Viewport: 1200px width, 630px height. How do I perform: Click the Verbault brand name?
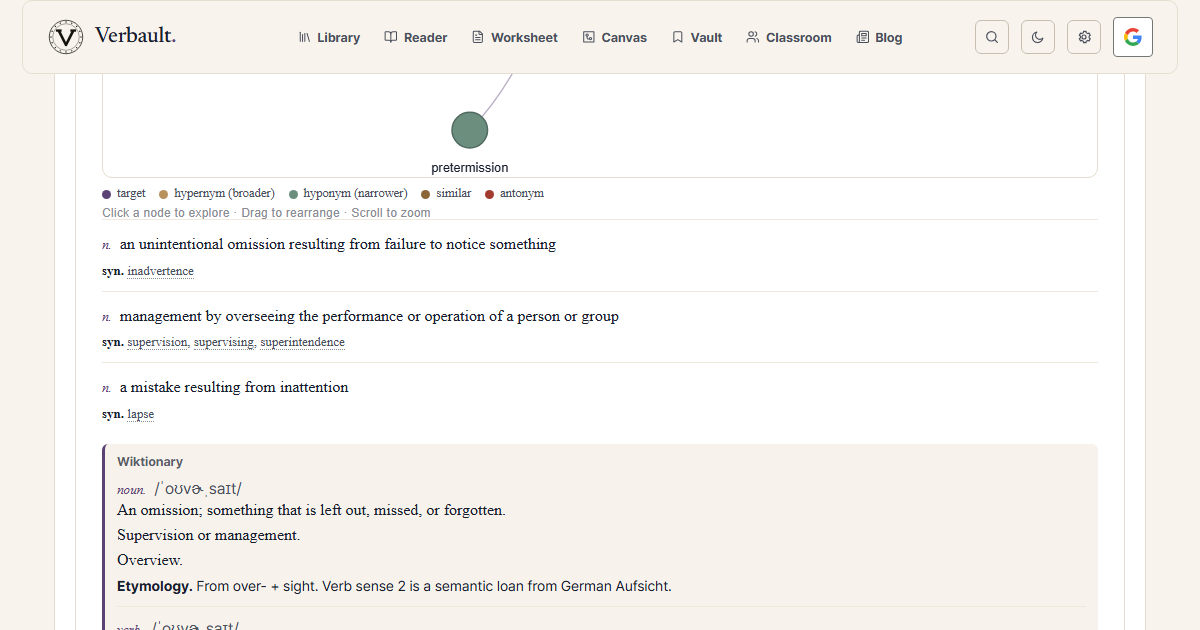135,36
